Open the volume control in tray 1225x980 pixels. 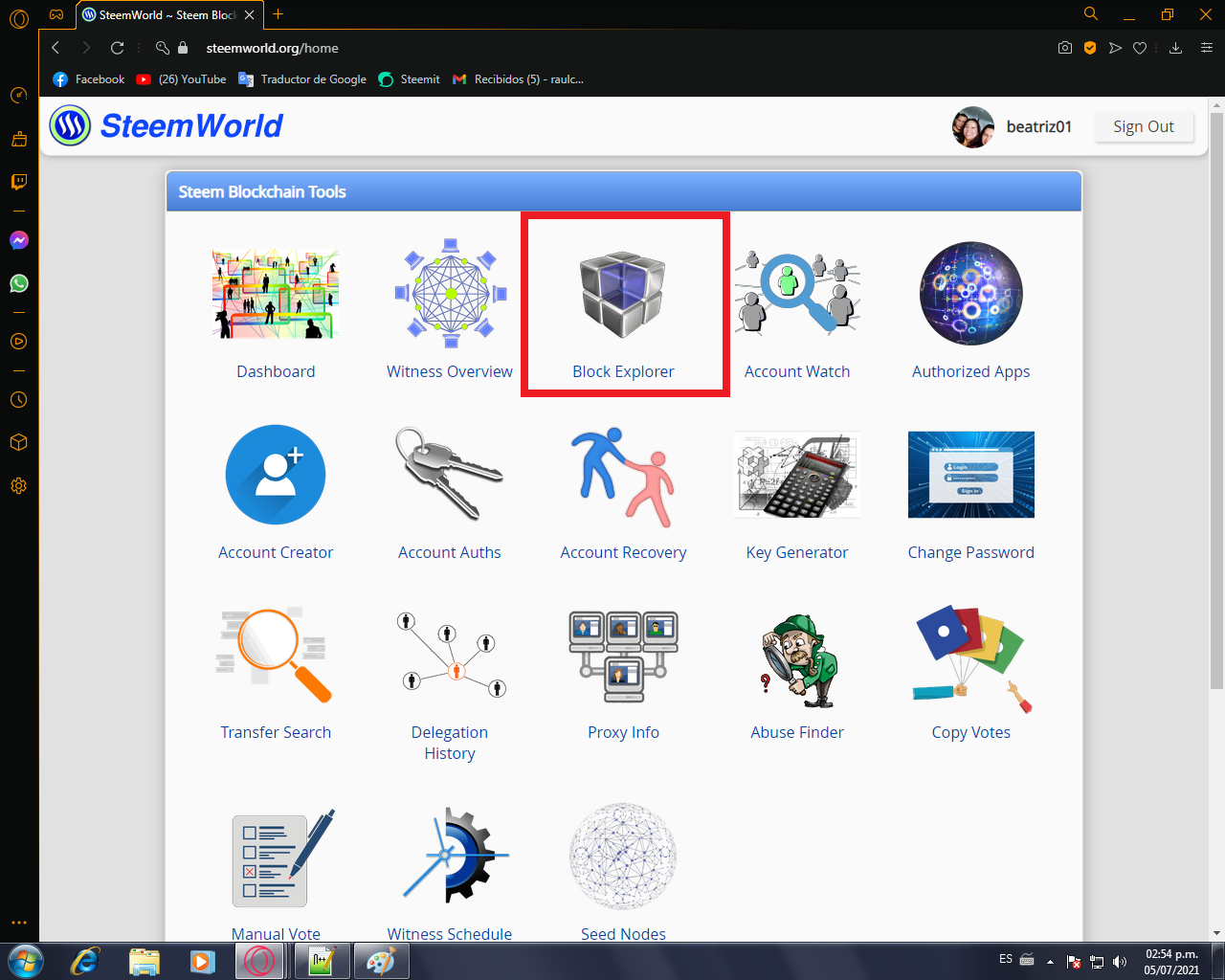pyautogui.click(x=1120, y=961)
